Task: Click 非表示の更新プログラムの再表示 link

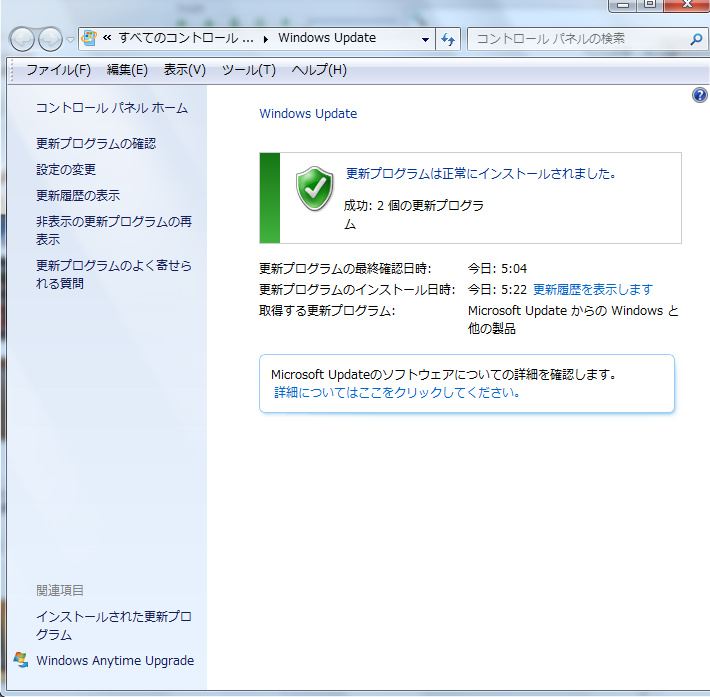Action: click(114, 230)
